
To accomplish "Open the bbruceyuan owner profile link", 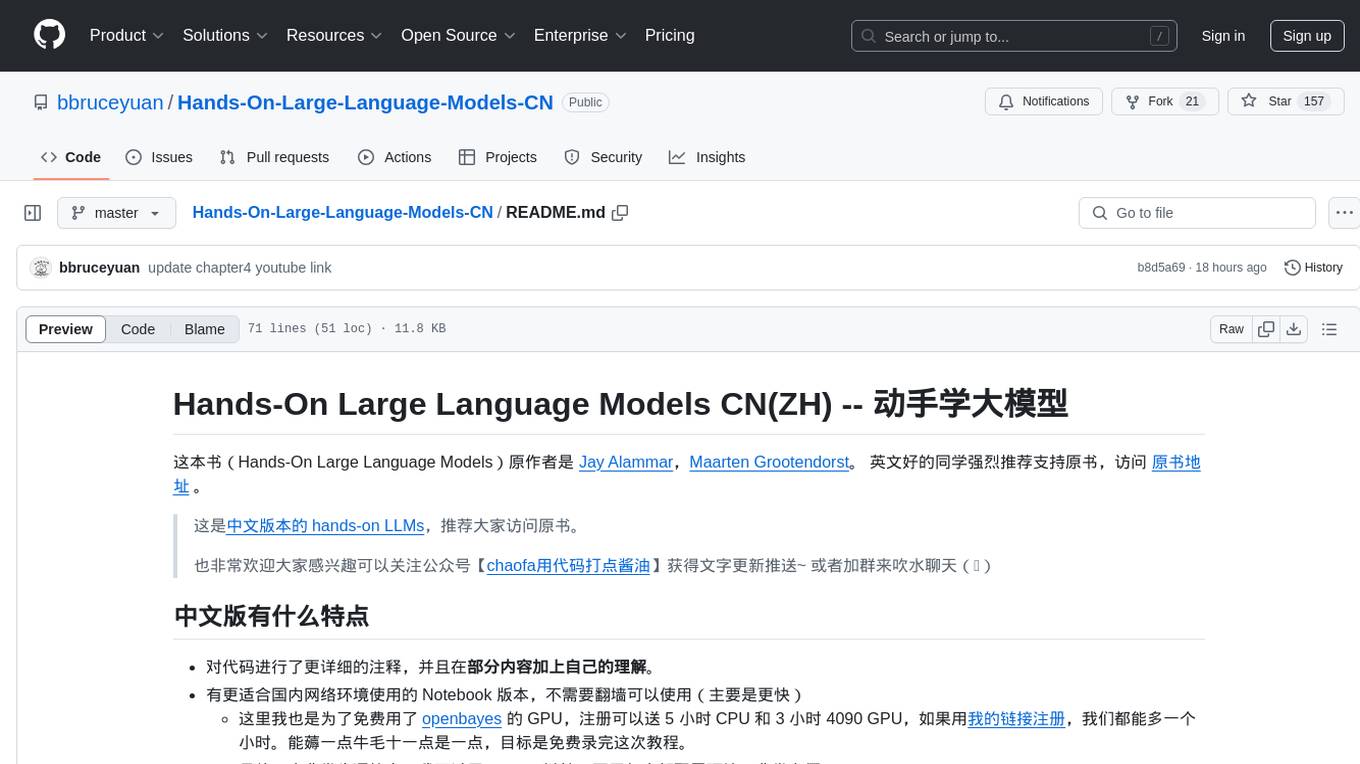I will 110,102.
